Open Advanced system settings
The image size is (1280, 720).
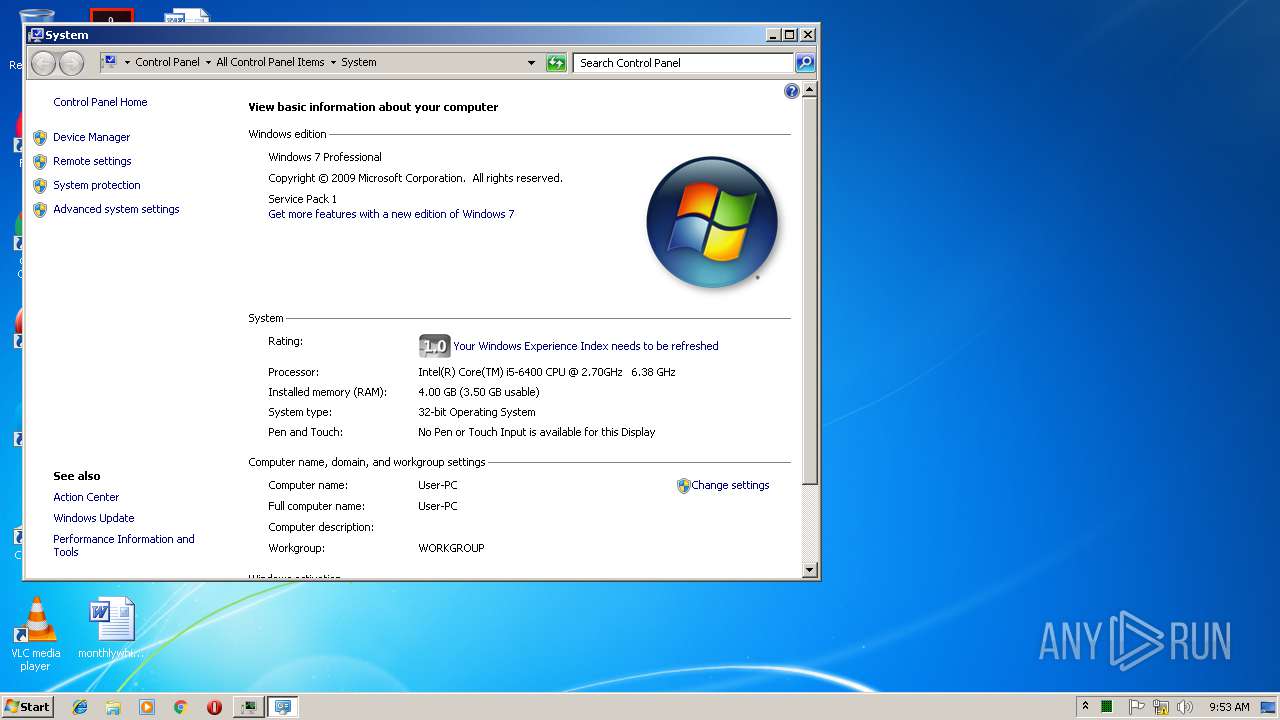116,209
